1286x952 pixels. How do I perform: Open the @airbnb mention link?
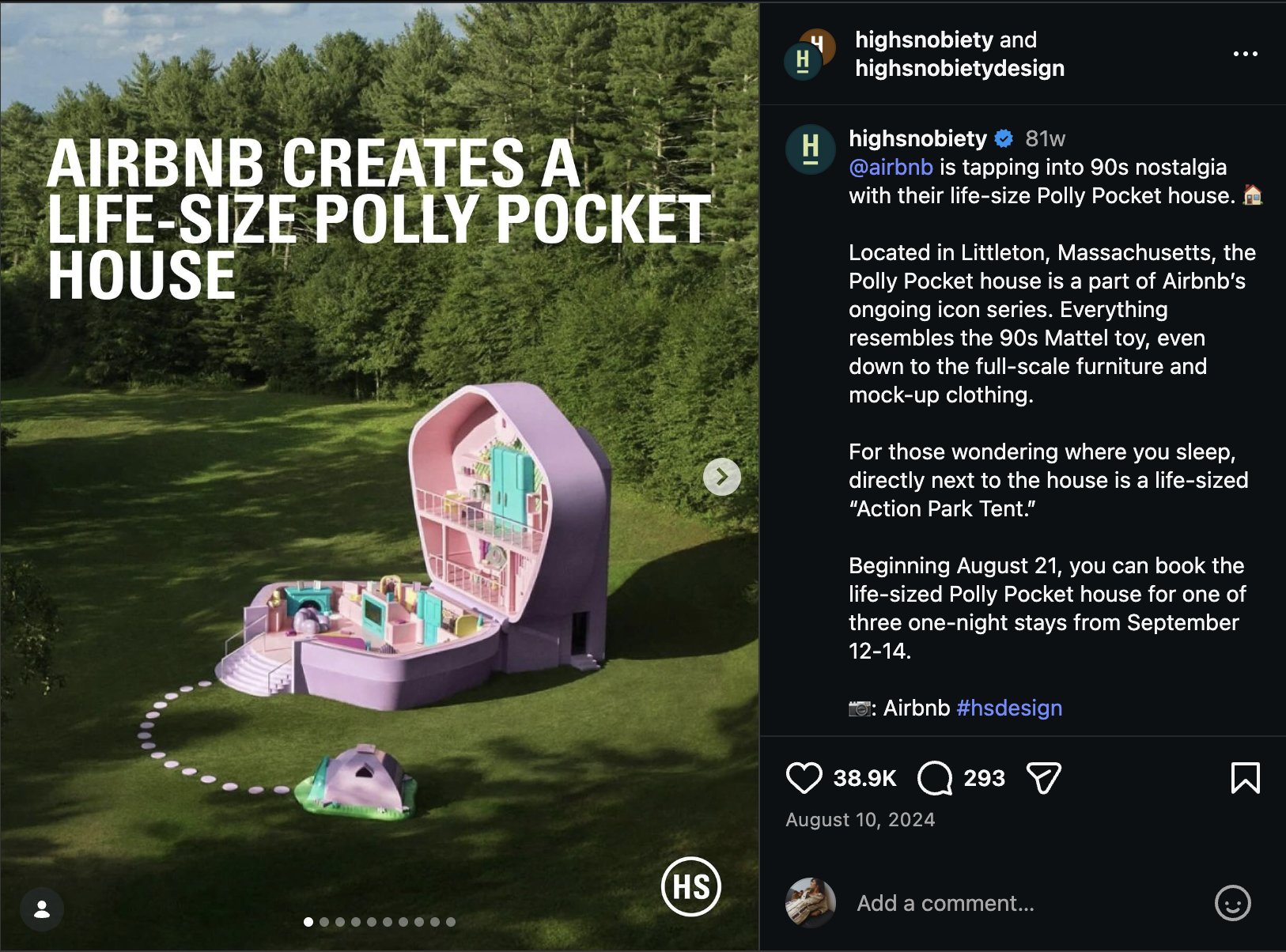(891, 167)
